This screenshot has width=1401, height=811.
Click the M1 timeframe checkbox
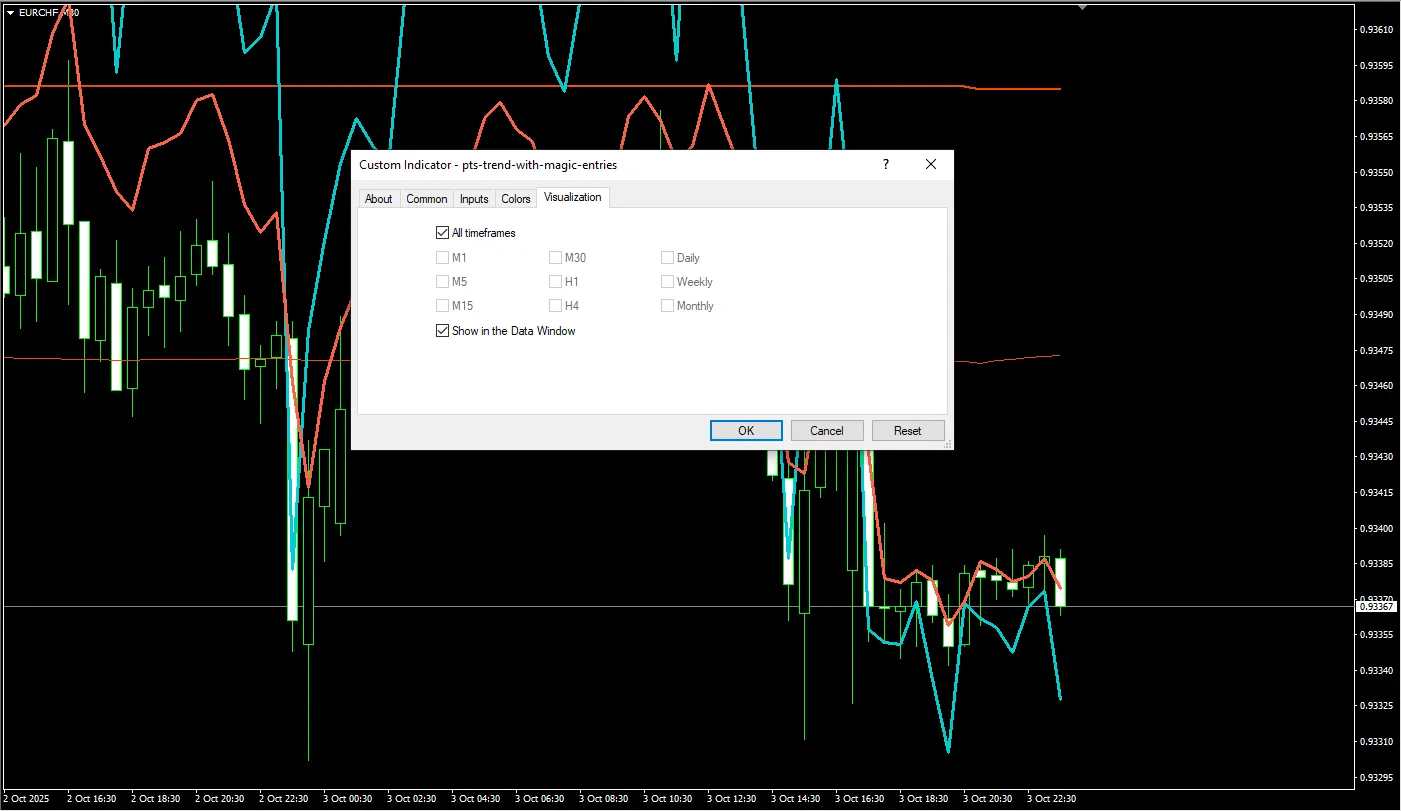pos(443,258)
